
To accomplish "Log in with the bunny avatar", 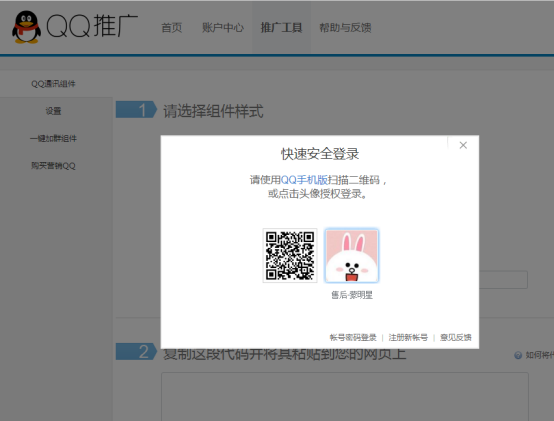I will [x=352, y=255].
